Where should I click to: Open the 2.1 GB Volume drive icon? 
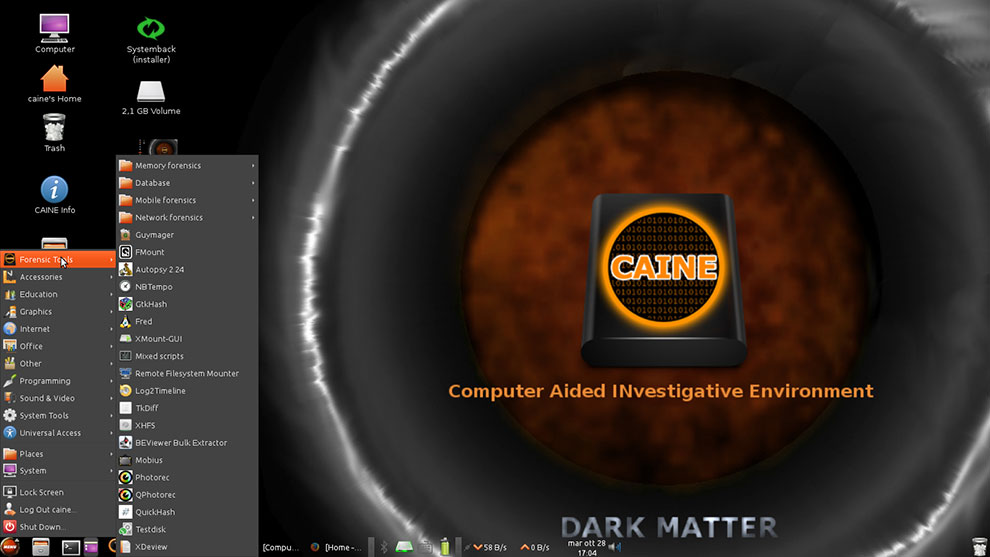(x=151, y=98)
